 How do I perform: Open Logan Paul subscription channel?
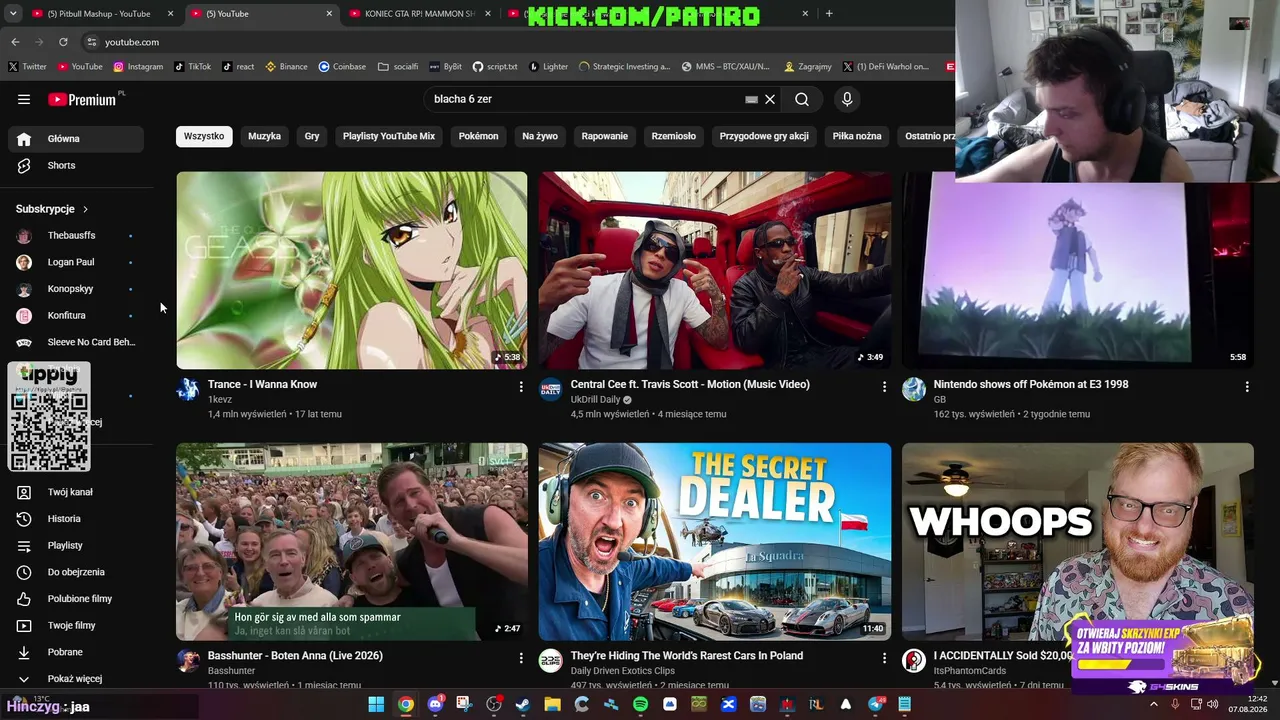(x=76, y=262)
